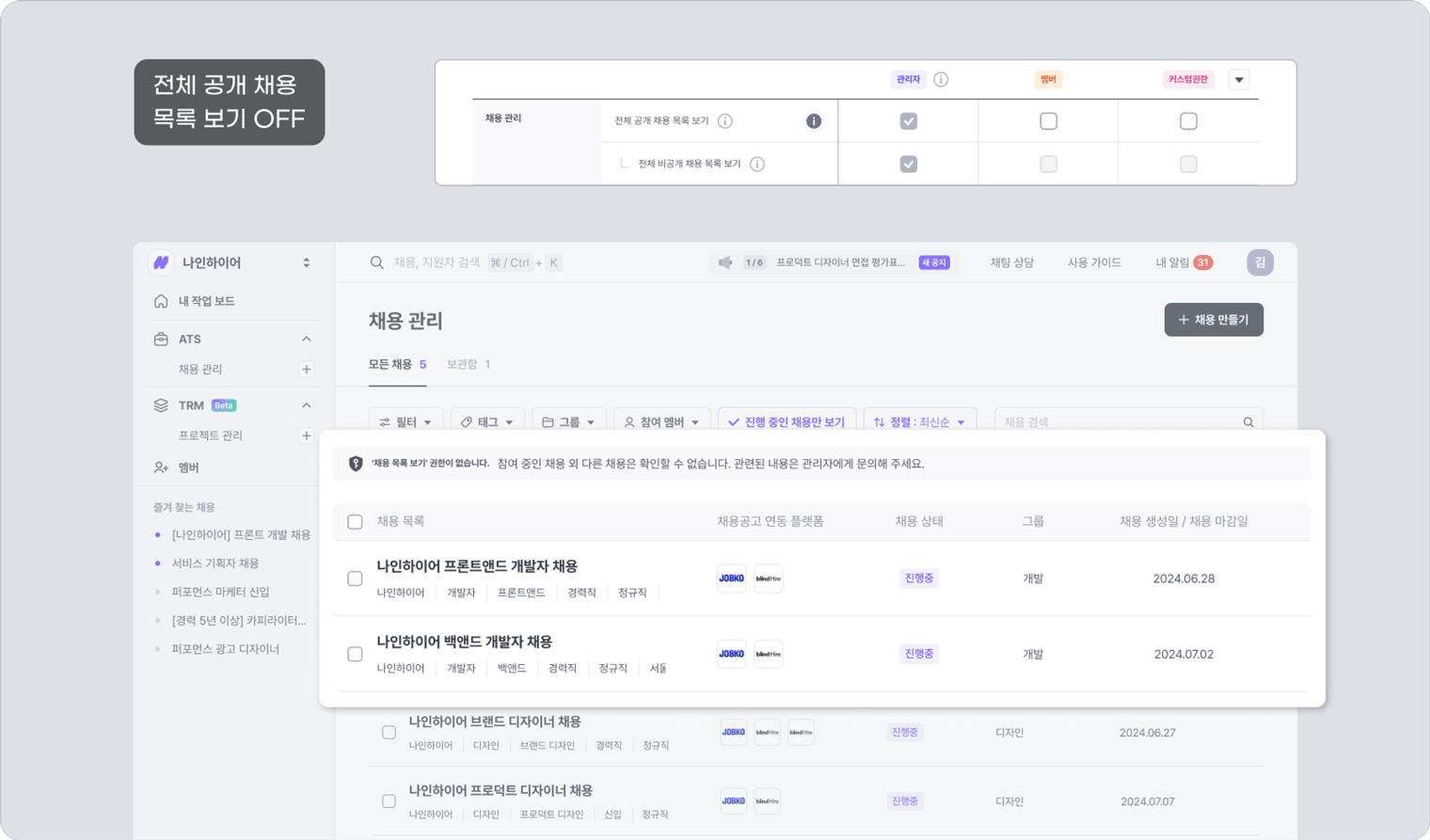
Task: Open 프로젝트 관리 in sidebar
Action: pos(211,436)
